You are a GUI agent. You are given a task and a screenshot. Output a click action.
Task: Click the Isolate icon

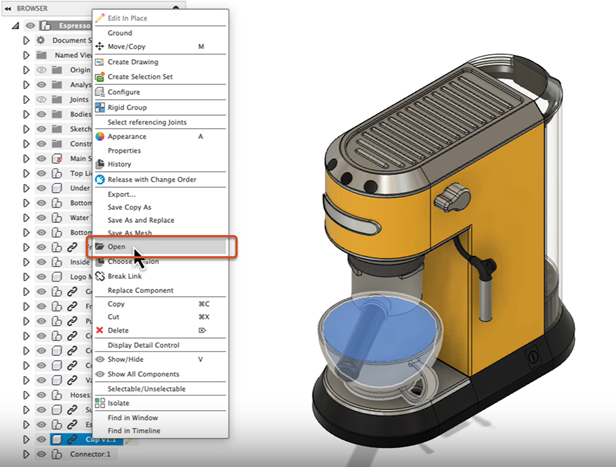(x=100, y=403)
